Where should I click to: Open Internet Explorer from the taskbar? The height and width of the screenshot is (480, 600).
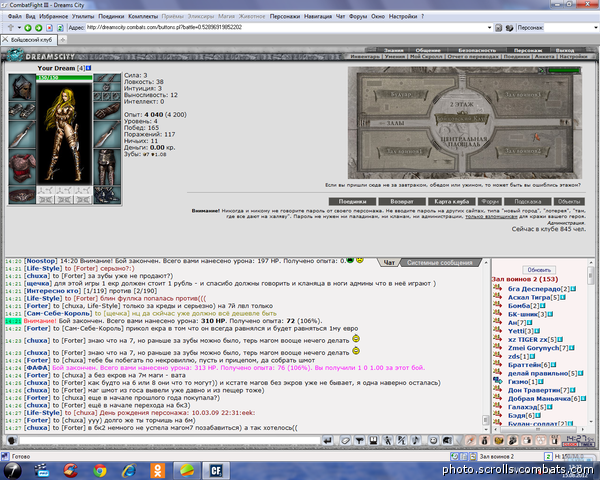129,470
